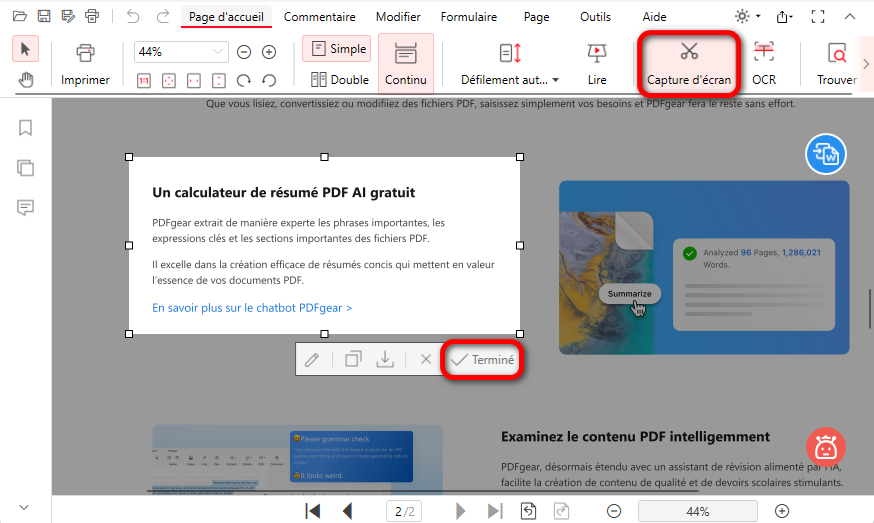
Task: Open the Formulaire tab
Action: click(469, 17)
